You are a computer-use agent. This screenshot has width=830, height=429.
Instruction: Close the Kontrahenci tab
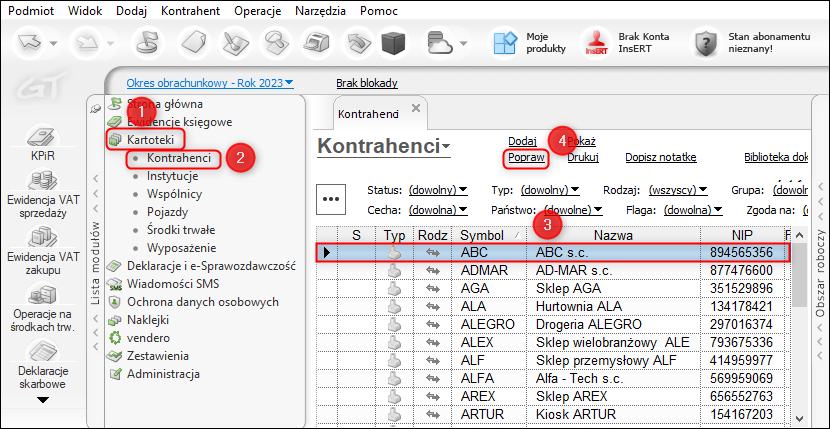(416, 108)
